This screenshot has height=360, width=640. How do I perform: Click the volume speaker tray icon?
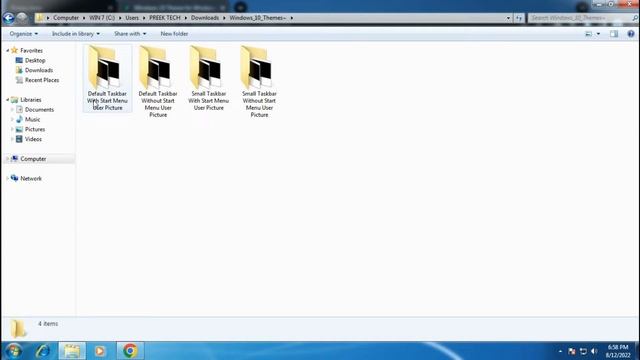594,351
